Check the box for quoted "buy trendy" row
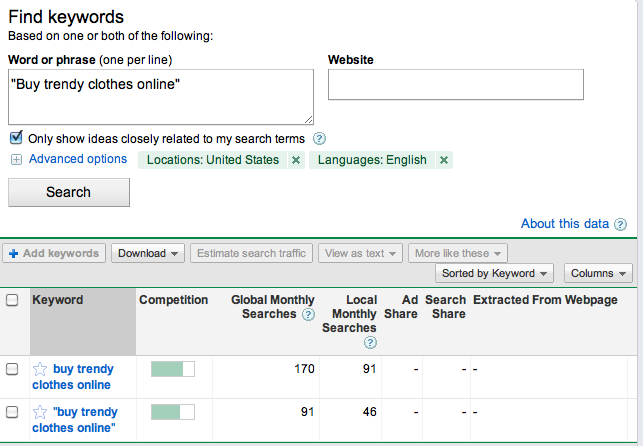The width and height of the screenshot is (643, 446). (x=12, y=412)
